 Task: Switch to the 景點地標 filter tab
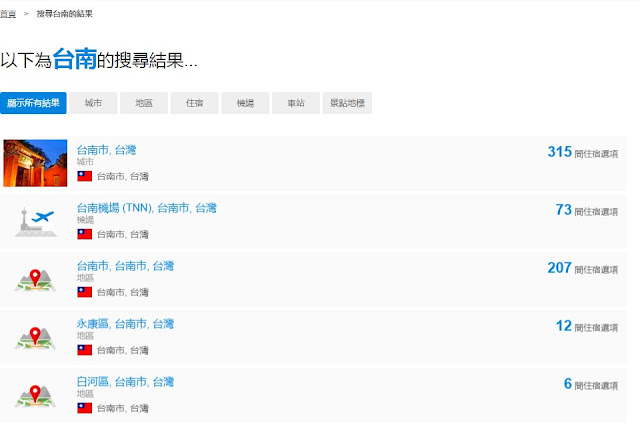[347, 103]
